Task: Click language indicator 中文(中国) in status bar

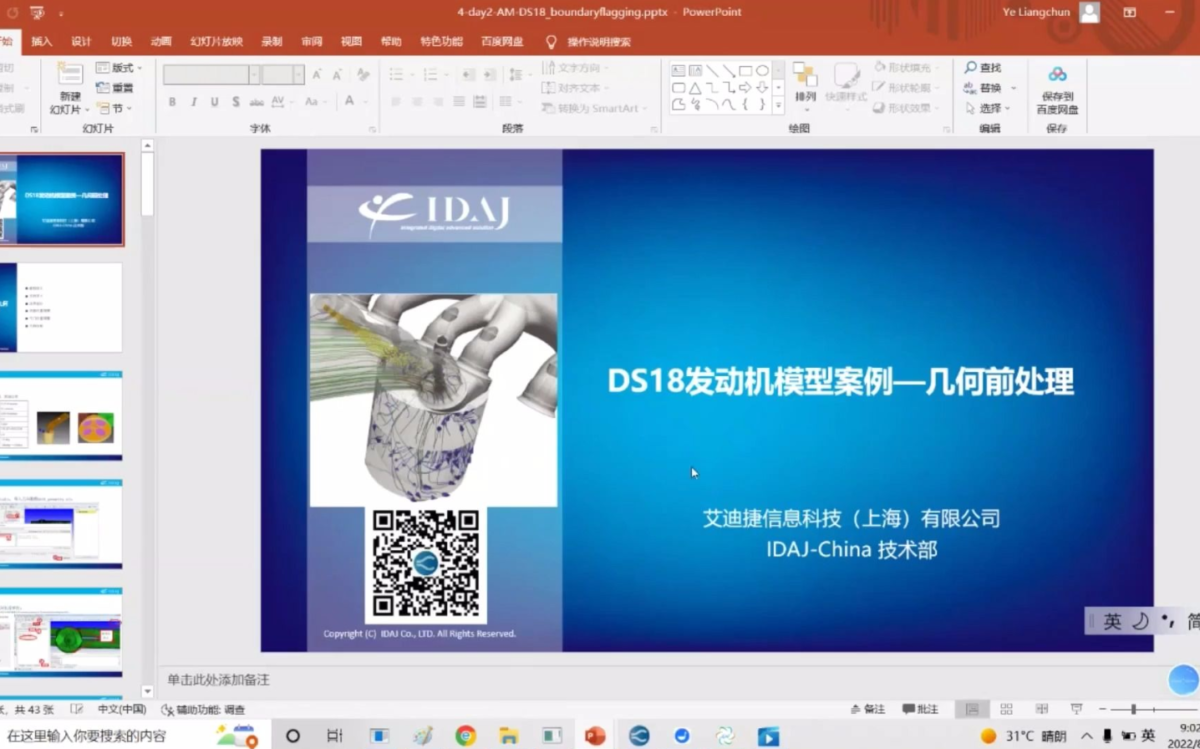Action: [122, 709]
